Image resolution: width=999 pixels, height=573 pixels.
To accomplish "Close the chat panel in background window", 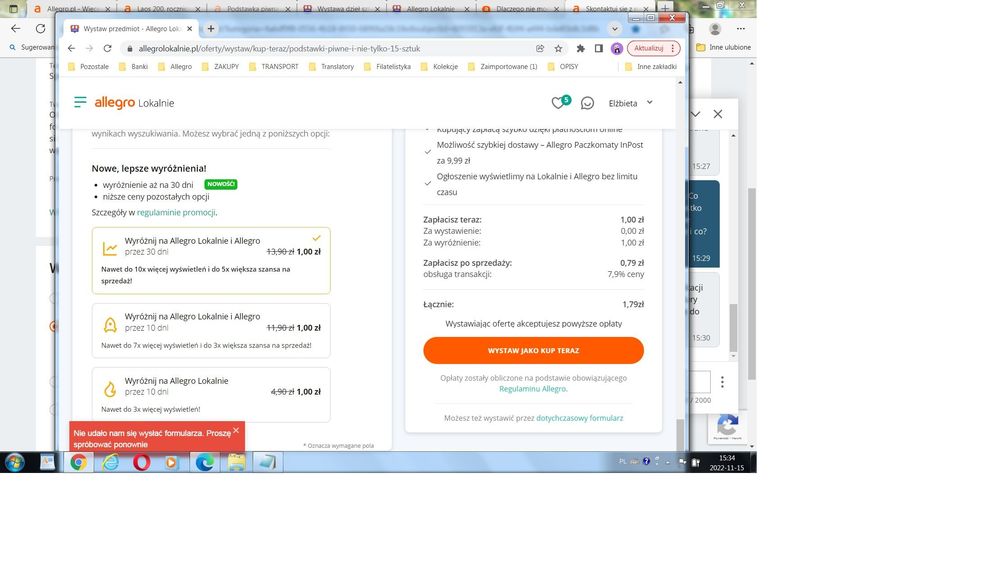I will (x=718, y=114).
